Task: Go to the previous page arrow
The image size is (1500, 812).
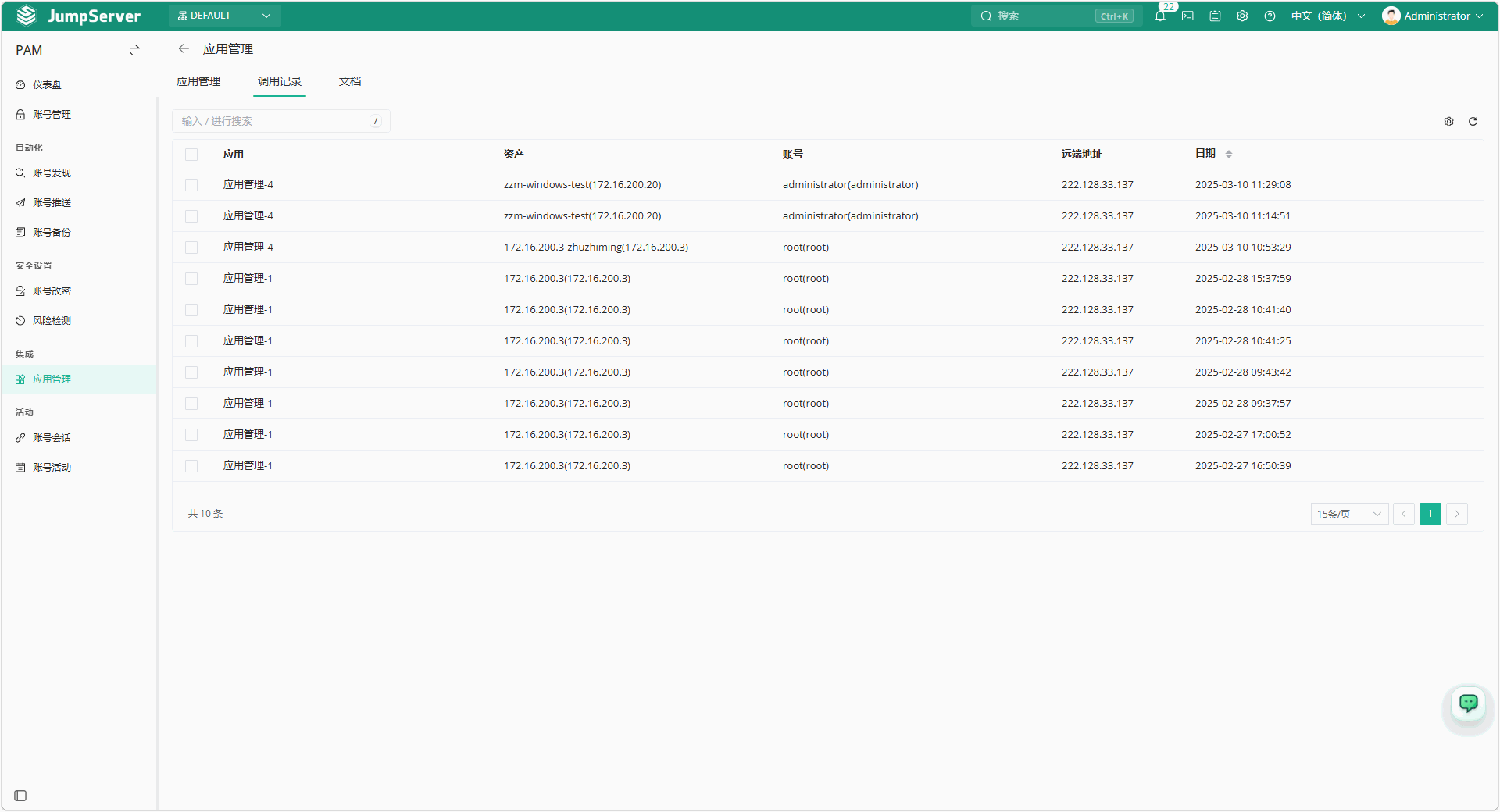Action: (x=1404, y=514)
